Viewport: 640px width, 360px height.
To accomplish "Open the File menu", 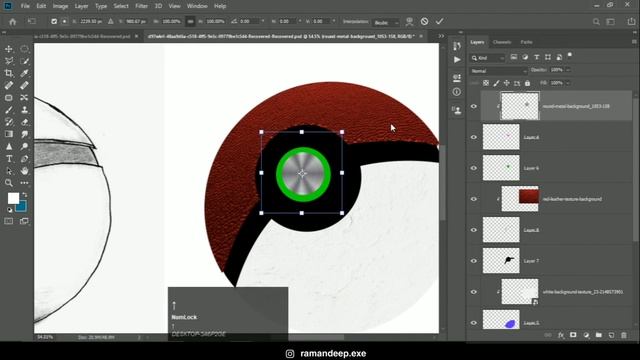I will pyautogui.click(x=25, y=6).
